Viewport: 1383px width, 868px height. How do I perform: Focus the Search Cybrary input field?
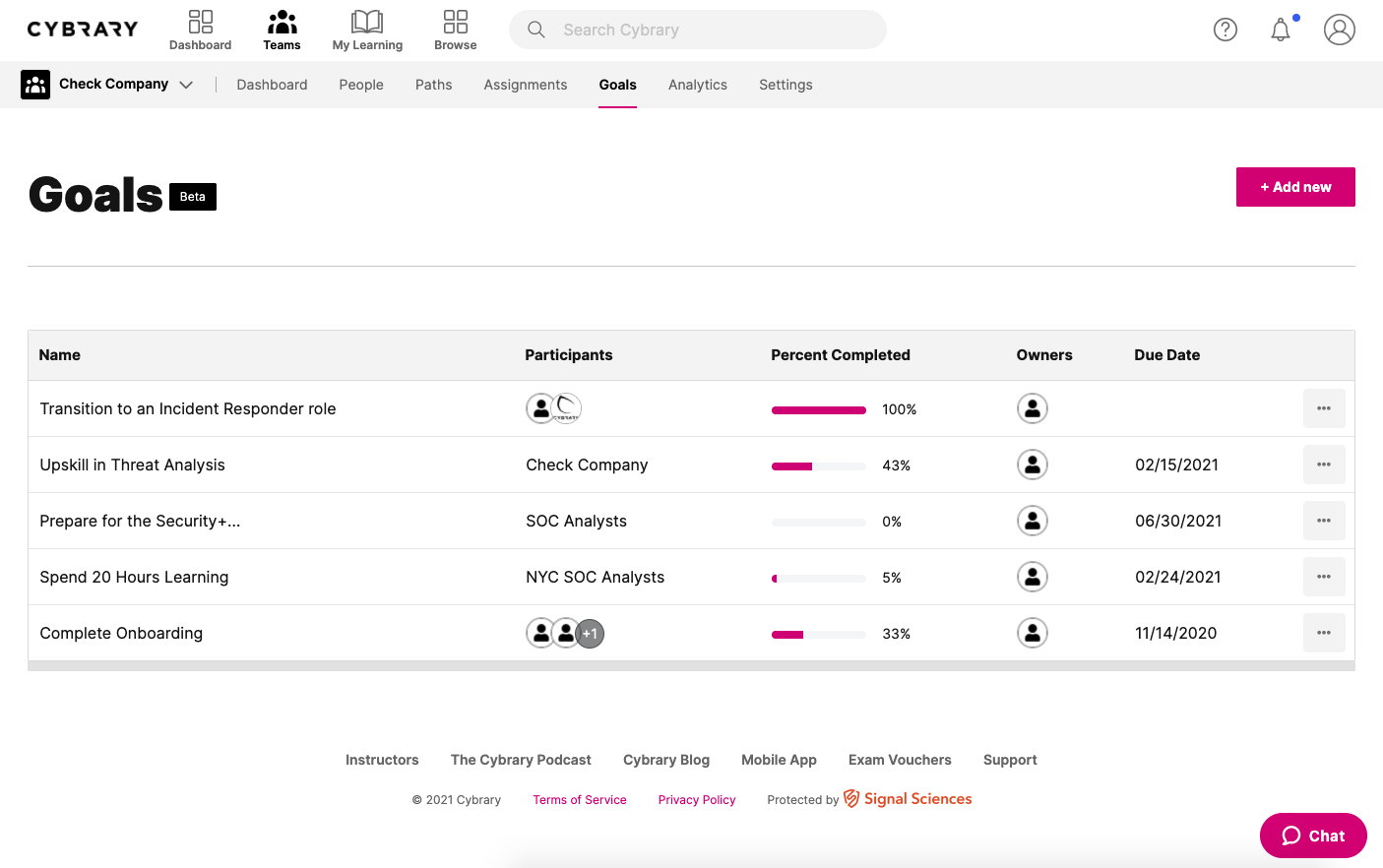(698, 30)
